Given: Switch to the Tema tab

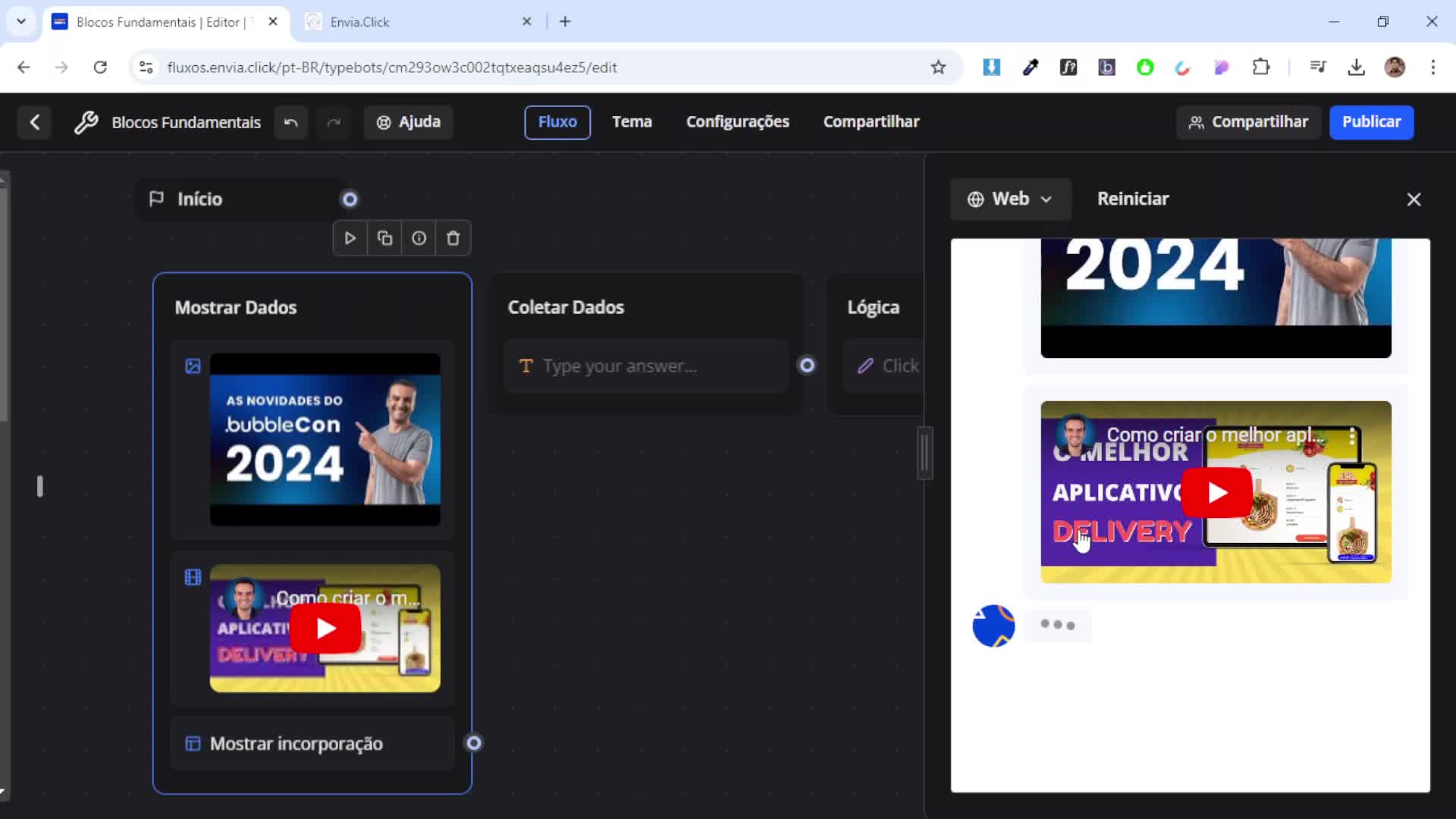Looking at the screenshot, I should click(x=632, y=121).
